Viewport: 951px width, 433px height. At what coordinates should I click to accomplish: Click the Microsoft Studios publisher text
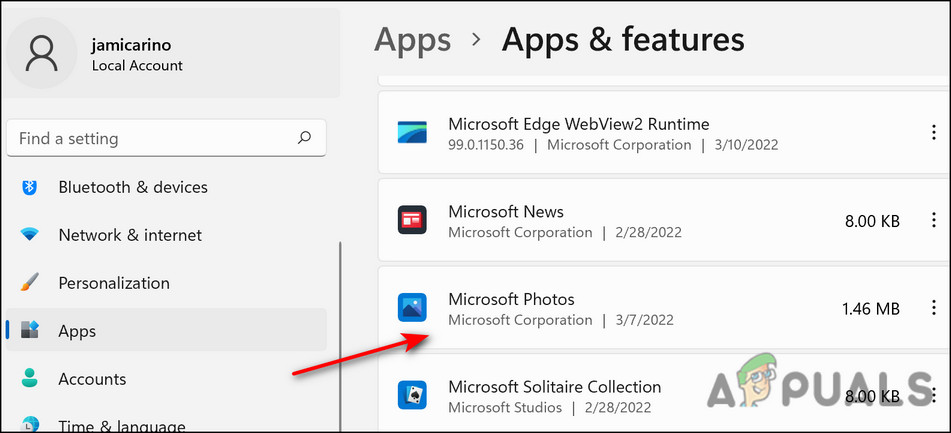click(x=505, y=408)
